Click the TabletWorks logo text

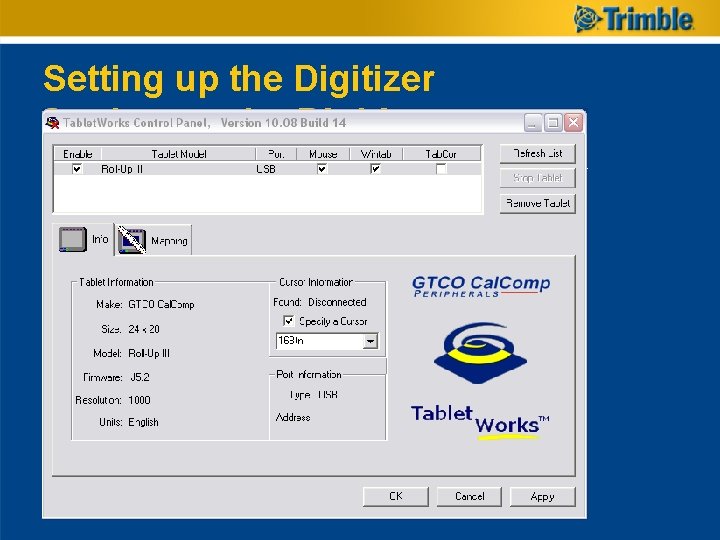click(480, 421)
